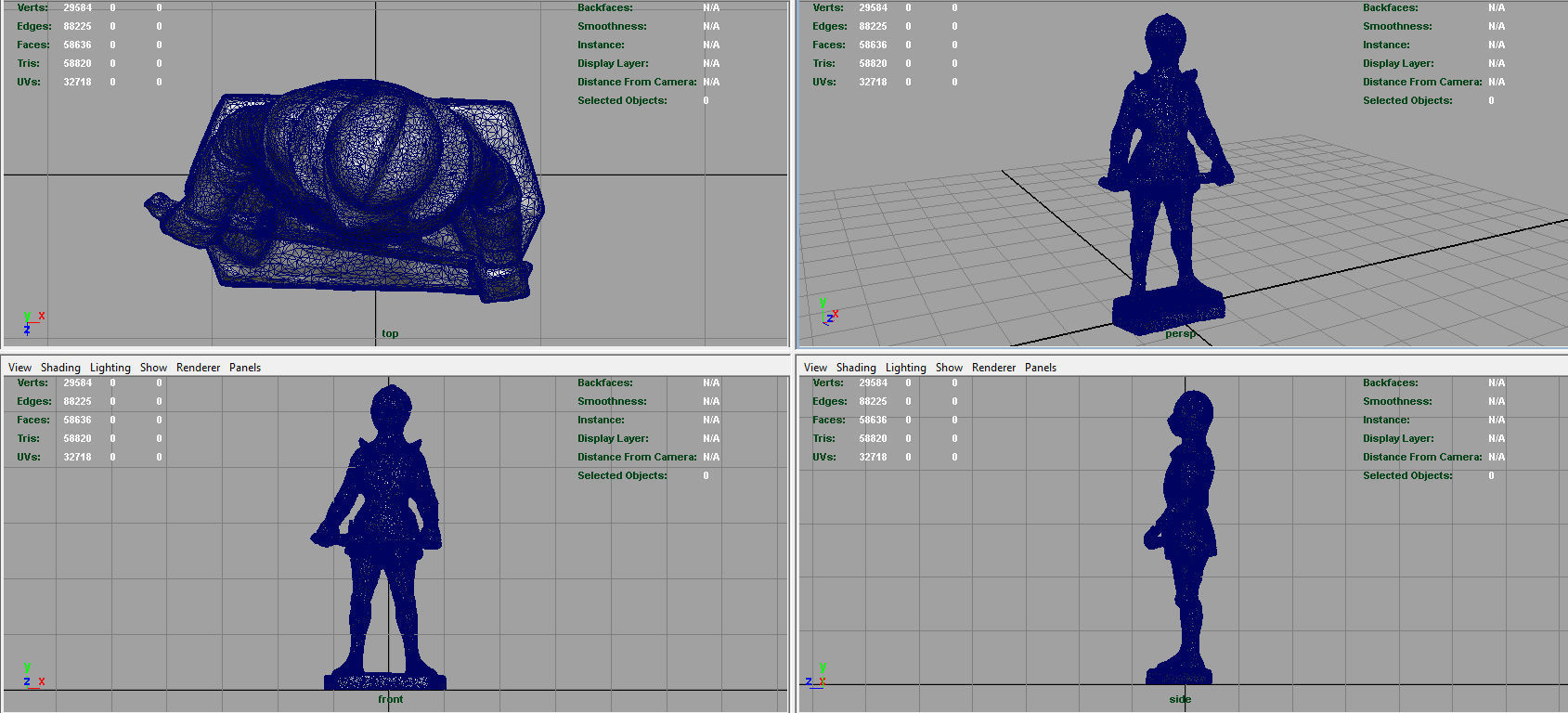
Task: Open the Panels menu of the side panel
Action: click(x=1041, y=368)
